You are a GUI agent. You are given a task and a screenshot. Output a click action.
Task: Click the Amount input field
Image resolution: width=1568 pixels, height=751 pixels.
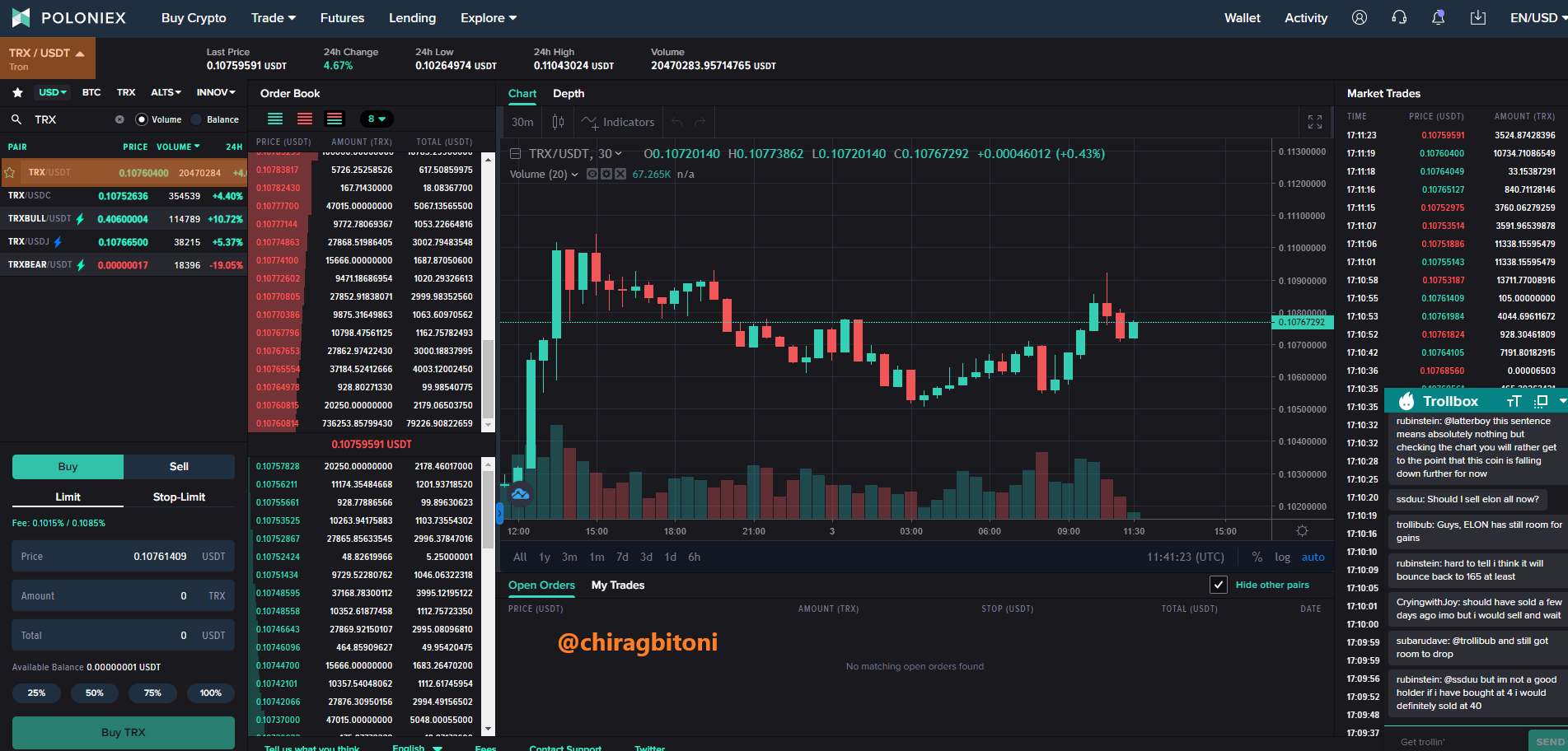pyautogui.click(x=124, y=595)
